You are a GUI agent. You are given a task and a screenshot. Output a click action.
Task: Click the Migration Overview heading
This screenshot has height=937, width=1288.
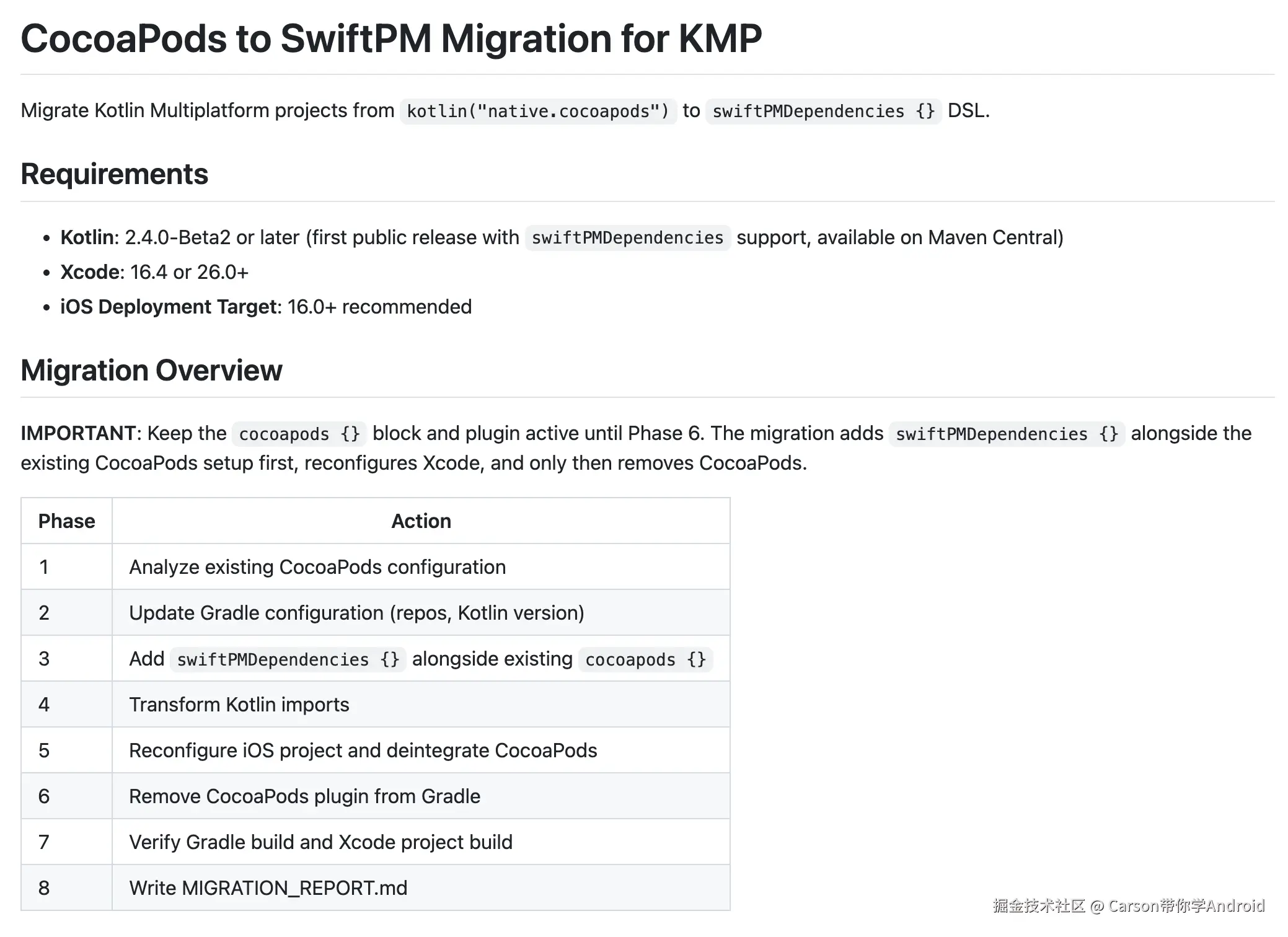[151, 371]
